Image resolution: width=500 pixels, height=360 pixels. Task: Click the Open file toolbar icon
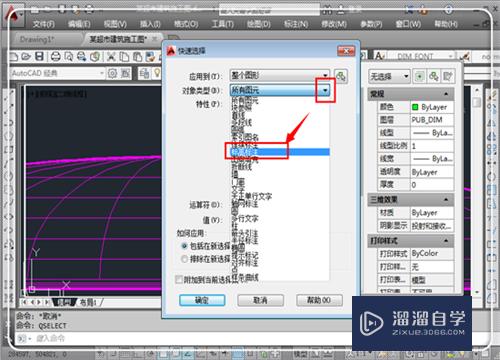[26, 57]
